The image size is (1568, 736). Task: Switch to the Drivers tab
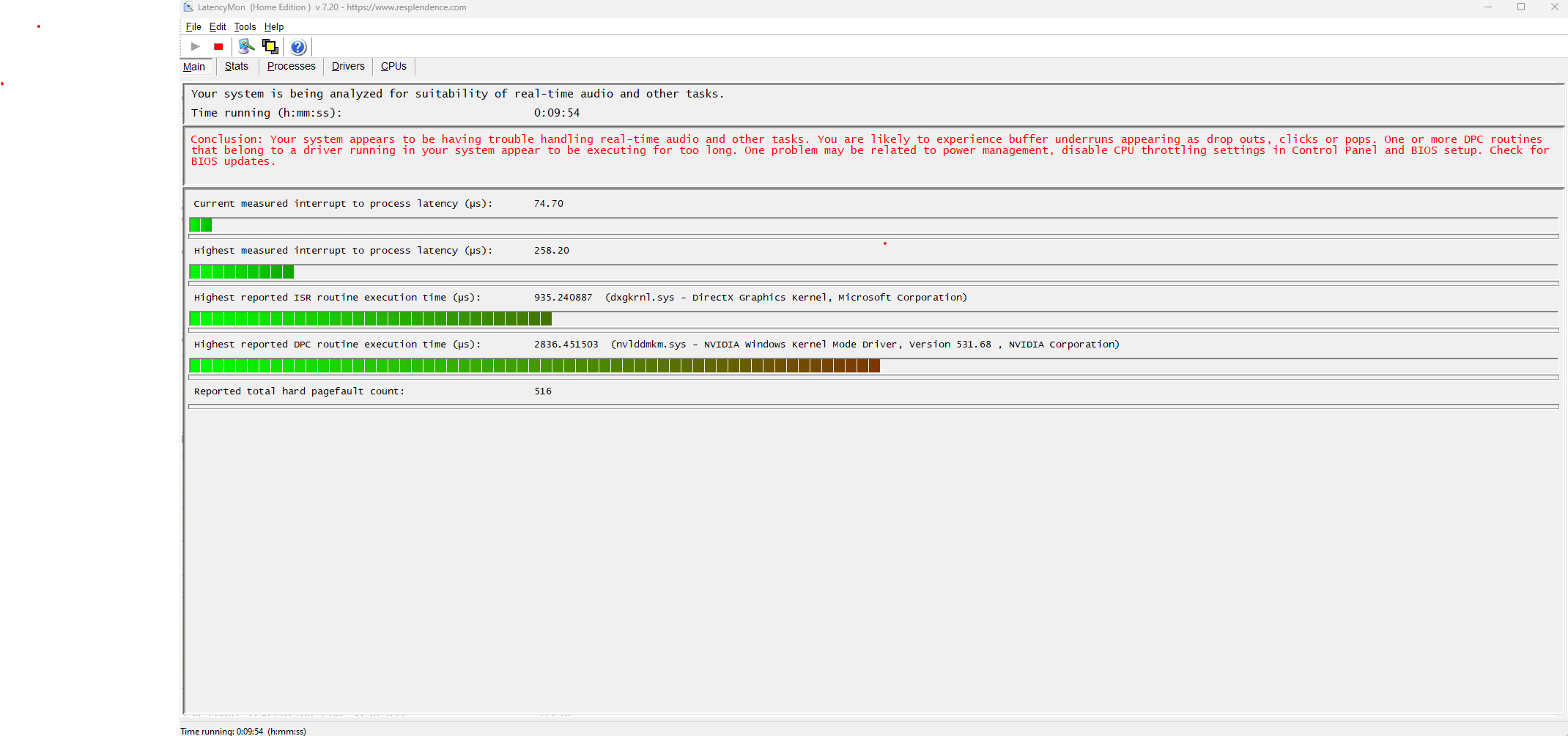click(348, 66)
